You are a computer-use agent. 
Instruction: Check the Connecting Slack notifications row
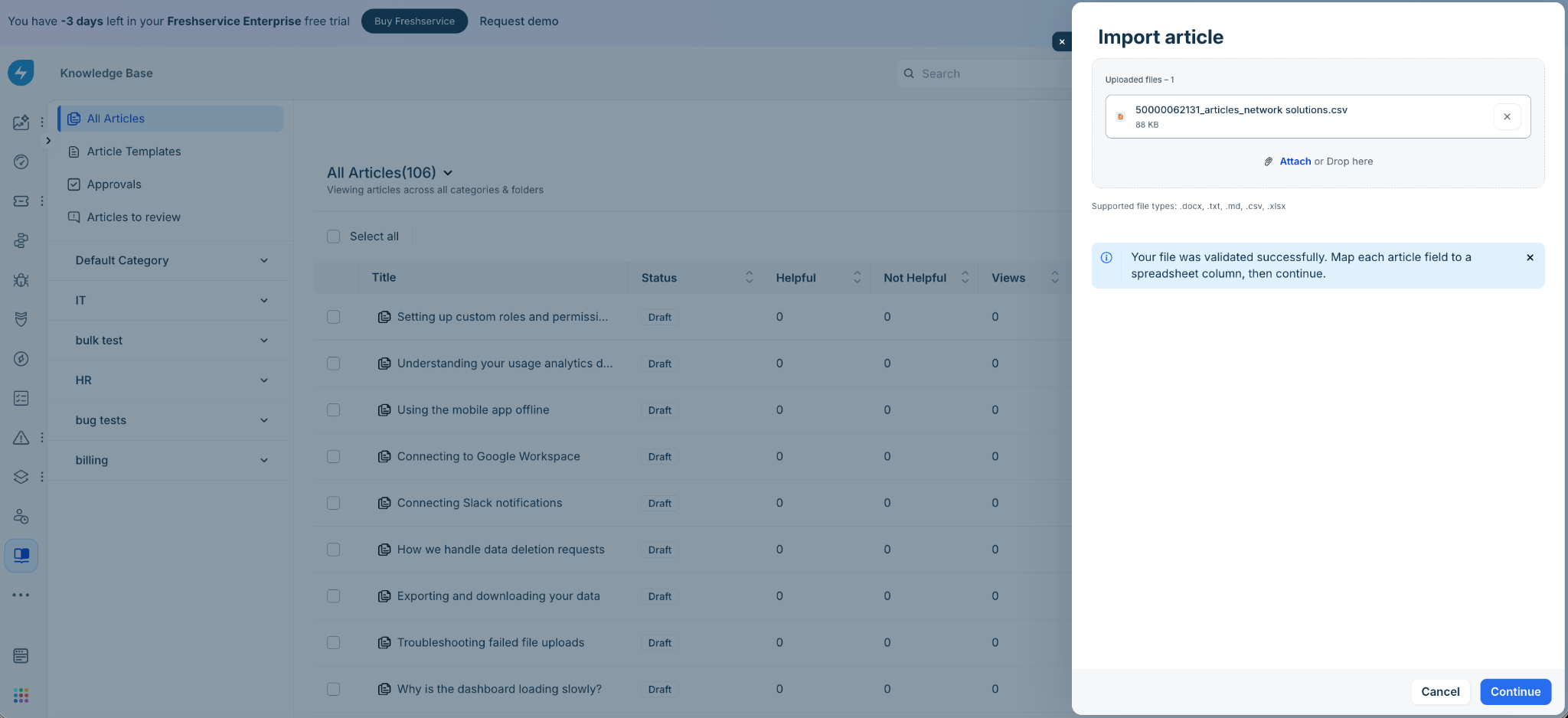tap(333, 503)
